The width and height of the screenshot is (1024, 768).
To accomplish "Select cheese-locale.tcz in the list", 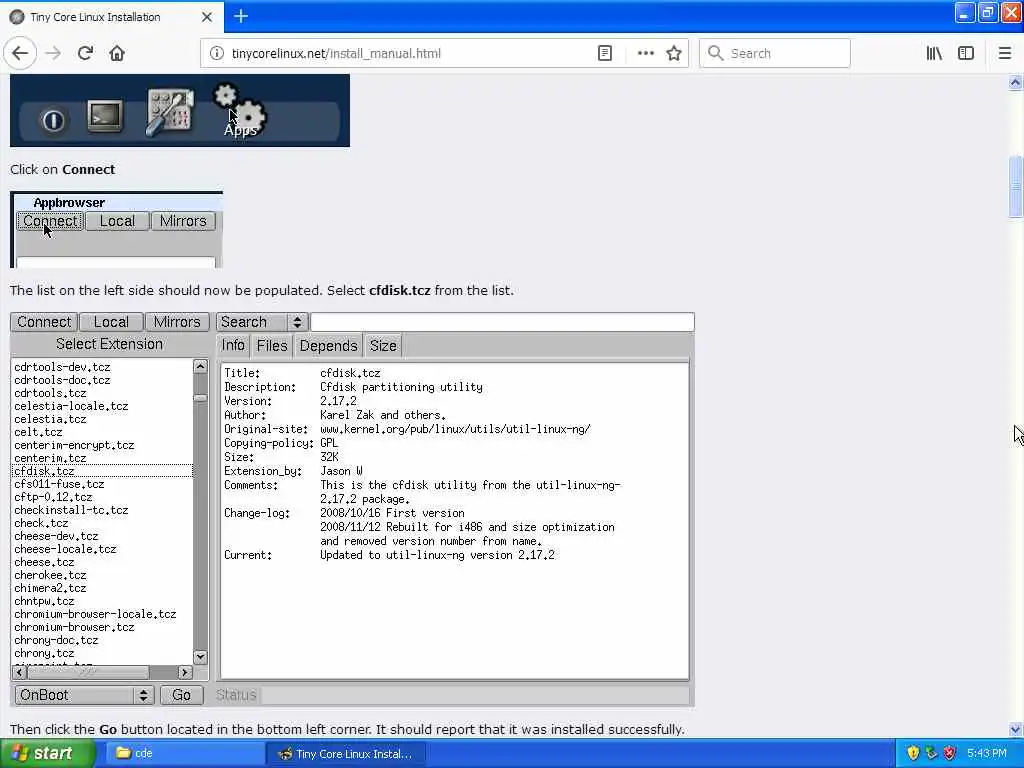I will point(103,549).
